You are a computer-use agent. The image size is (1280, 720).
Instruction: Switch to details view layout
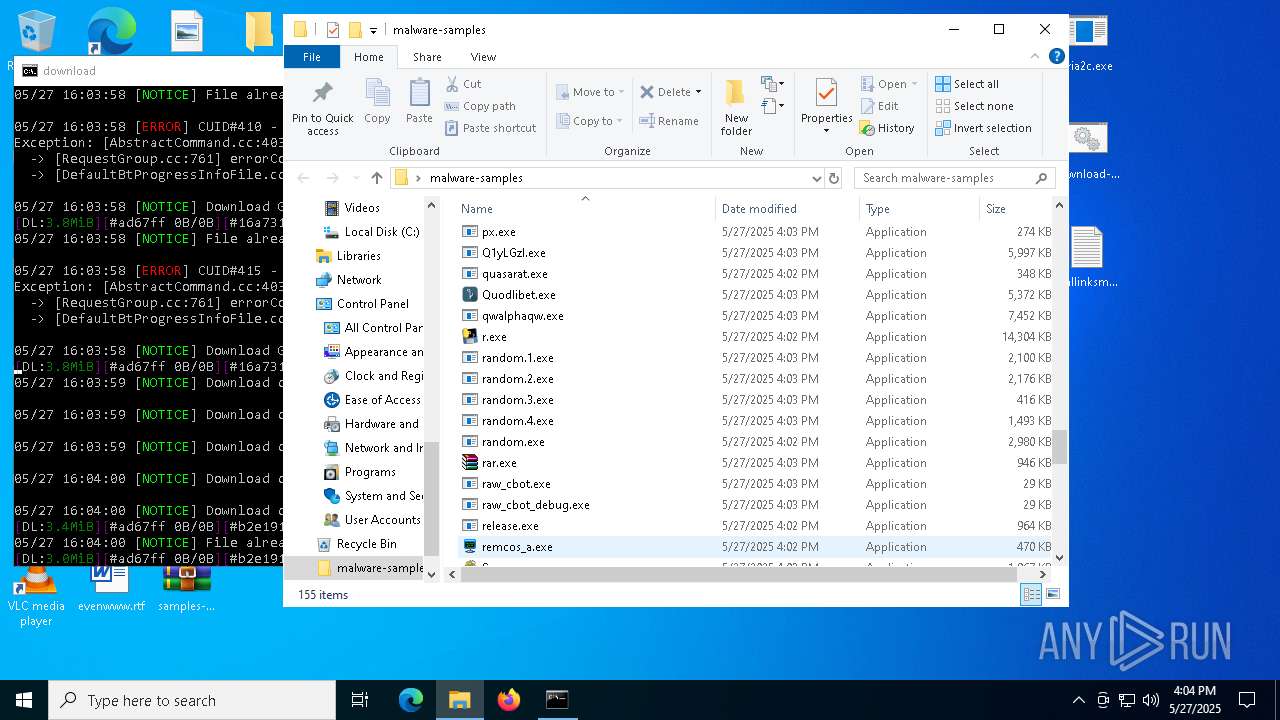pos(1031,595)
